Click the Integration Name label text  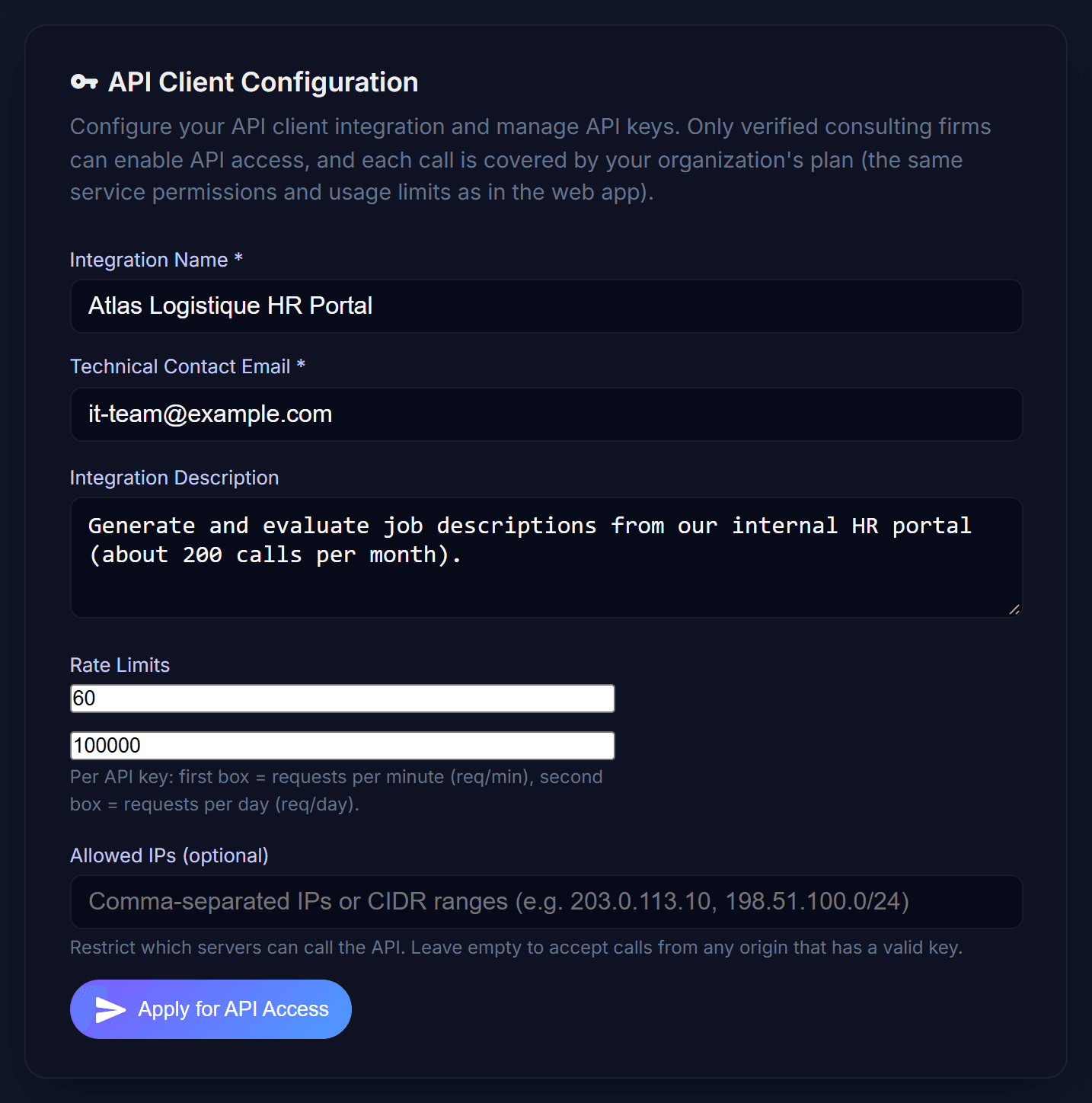(x=149, y=261)
